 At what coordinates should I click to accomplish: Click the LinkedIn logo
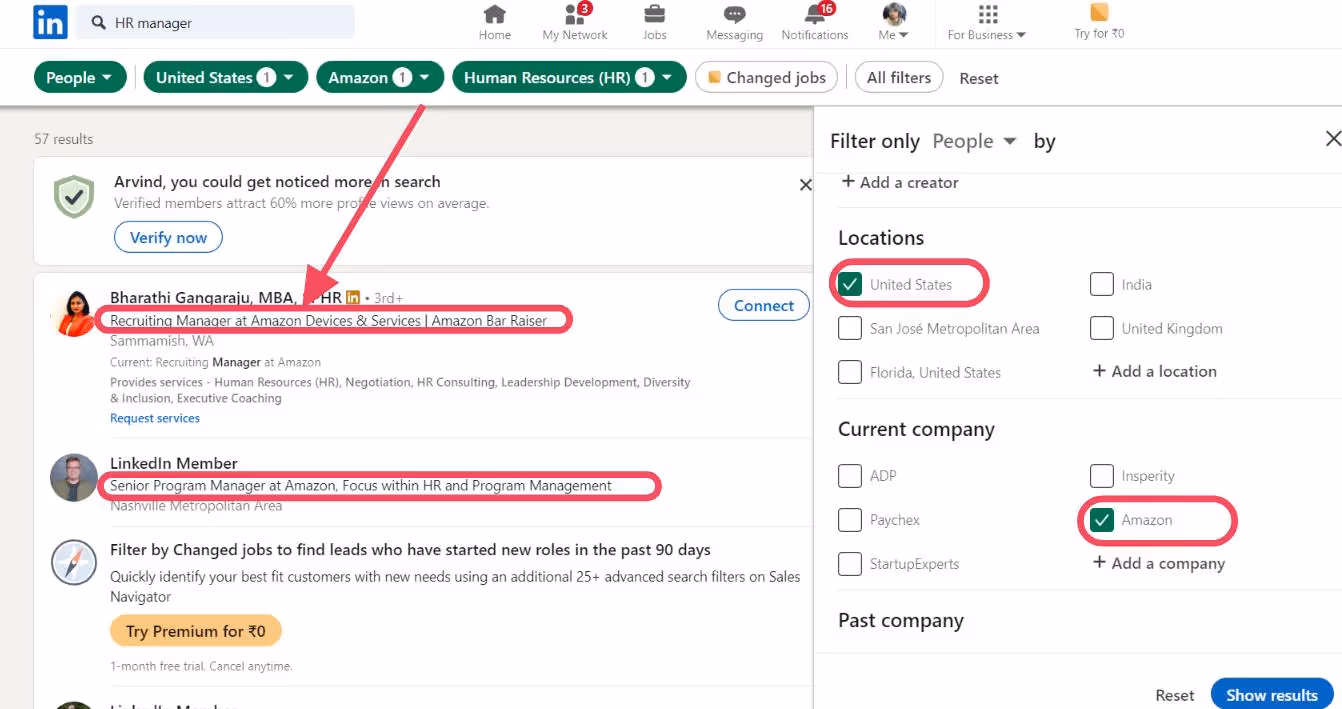pyautogui.click(x=49, y=21)
